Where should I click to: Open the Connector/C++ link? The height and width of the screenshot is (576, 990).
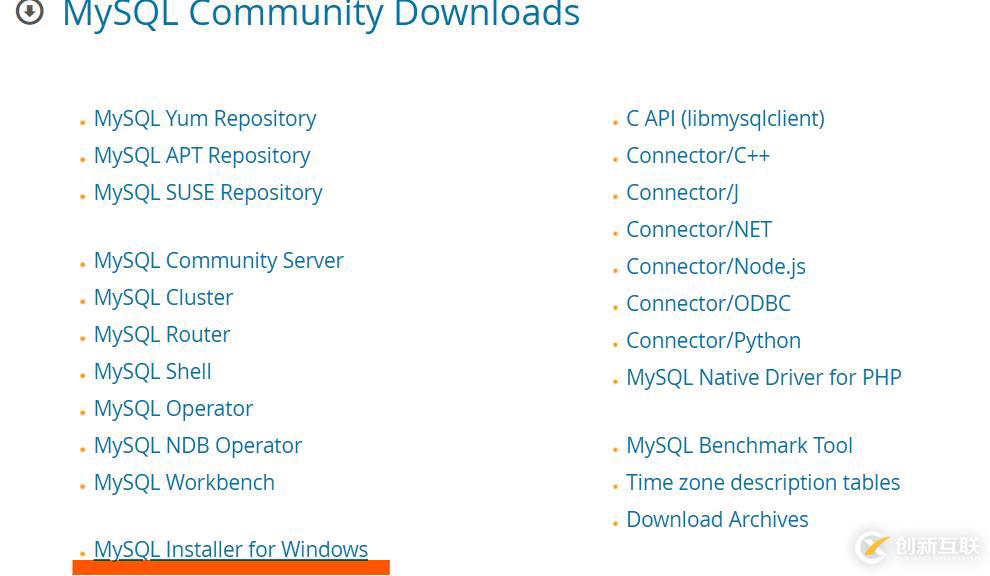(698, 156)
